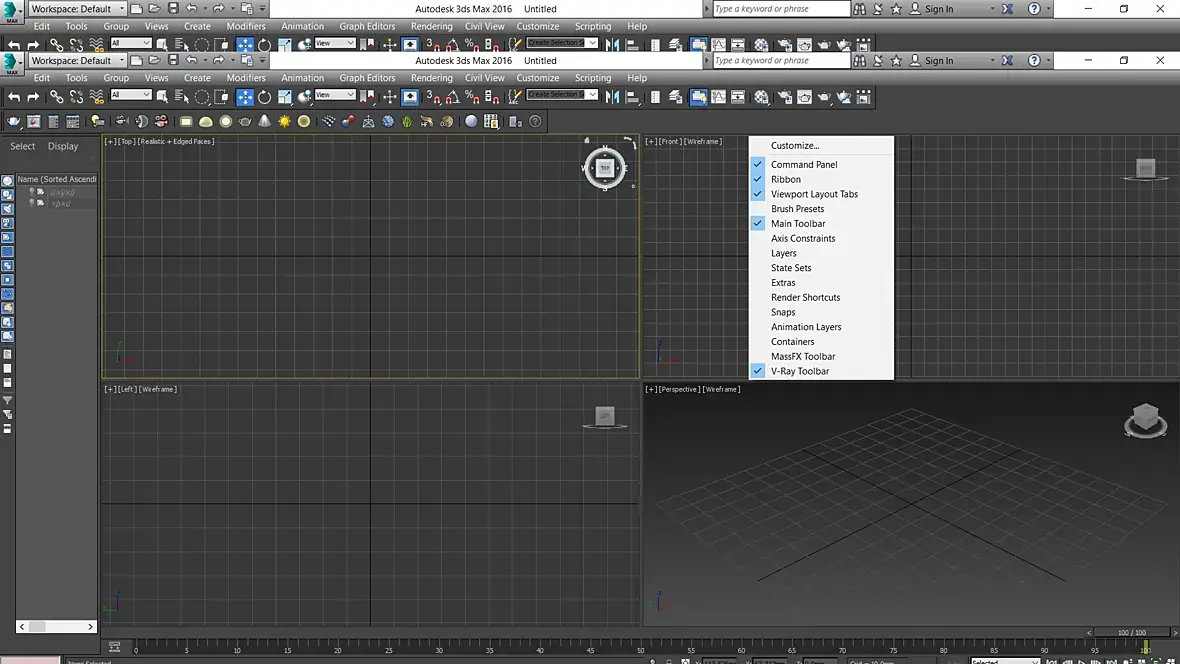Toggle the Ribbon checkbox off
The width and height of the screenshot is (1180, 664).
(x=785, y=180)
